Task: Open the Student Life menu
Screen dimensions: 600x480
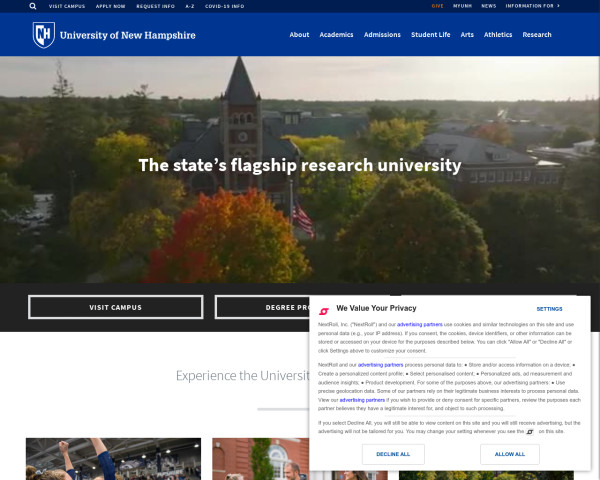Action: pos(430,34)
